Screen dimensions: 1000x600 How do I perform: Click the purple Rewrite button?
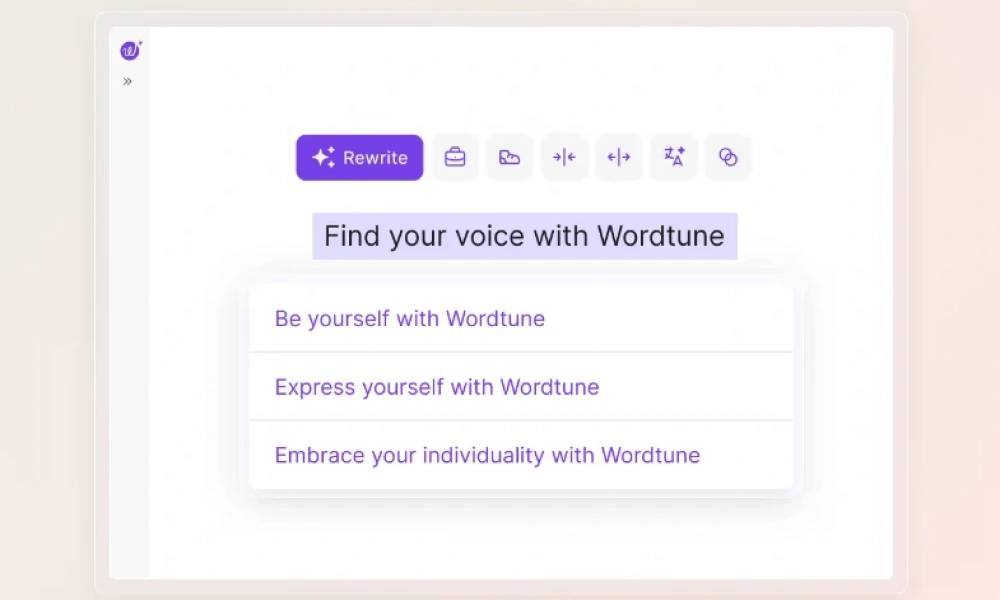click(360, 157)
